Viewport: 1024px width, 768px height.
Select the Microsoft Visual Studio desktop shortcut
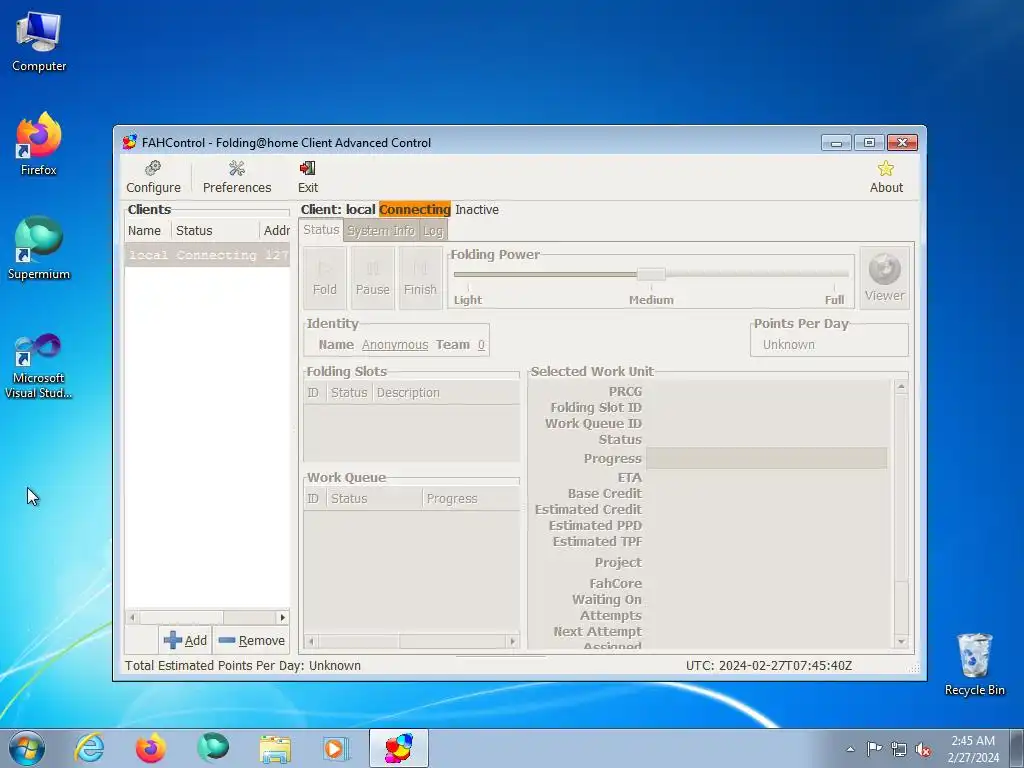(x=39, y=366)
